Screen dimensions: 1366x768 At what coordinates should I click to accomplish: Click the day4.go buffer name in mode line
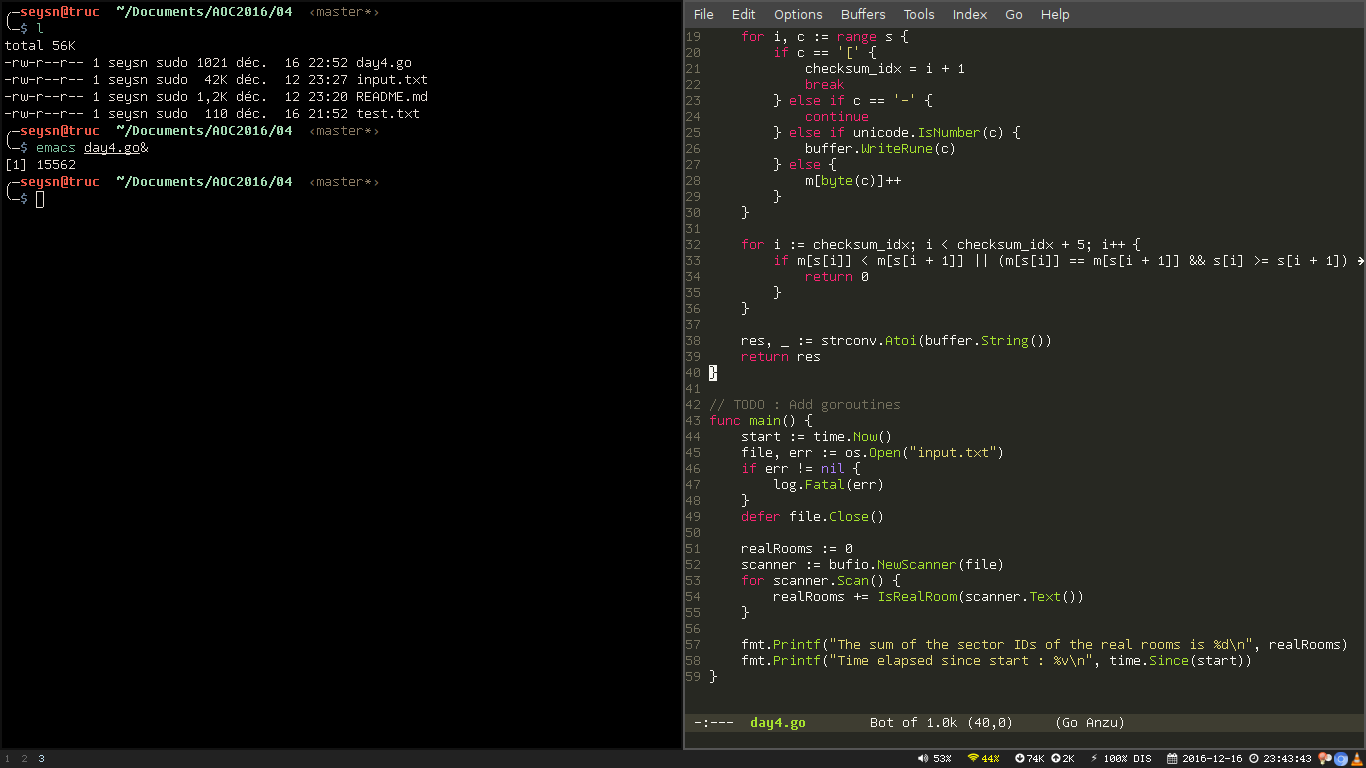778,723
